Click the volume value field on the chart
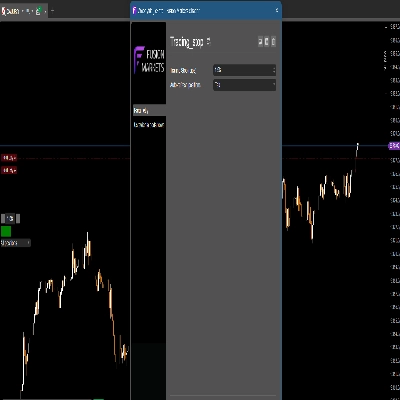The height and width of the screenshot is (400, 400). (10, 219)
